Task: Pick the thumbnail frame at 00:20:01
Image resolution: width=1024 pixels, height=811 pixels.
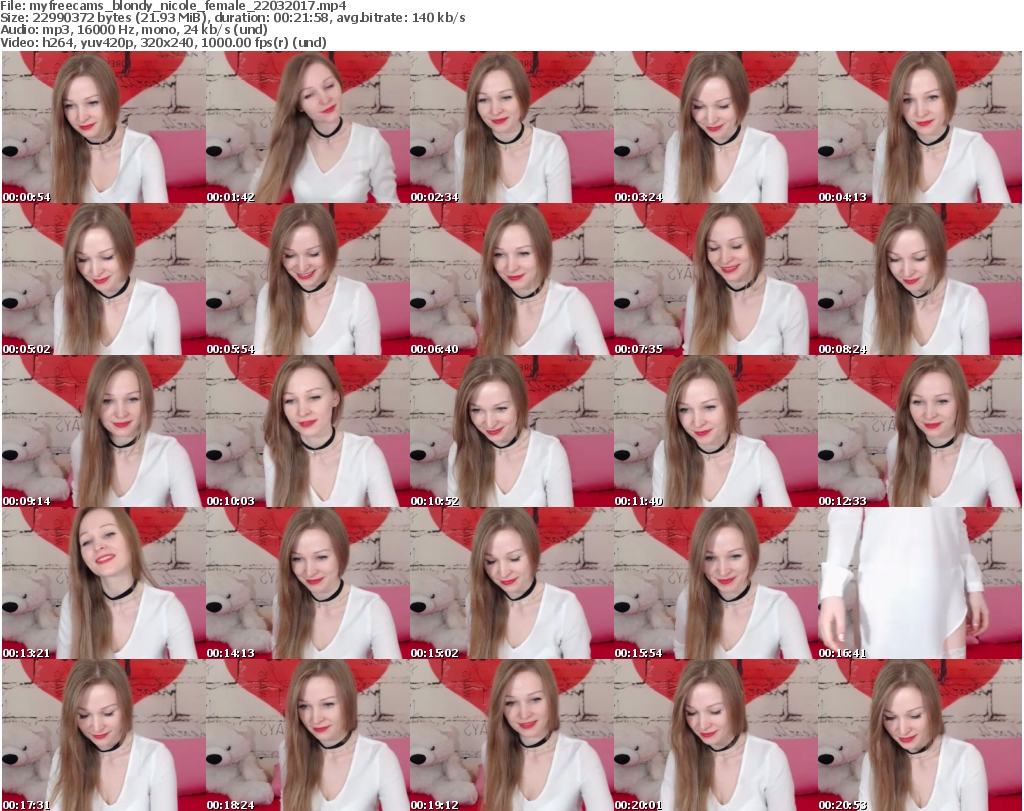Action: [x=715, y=735]
